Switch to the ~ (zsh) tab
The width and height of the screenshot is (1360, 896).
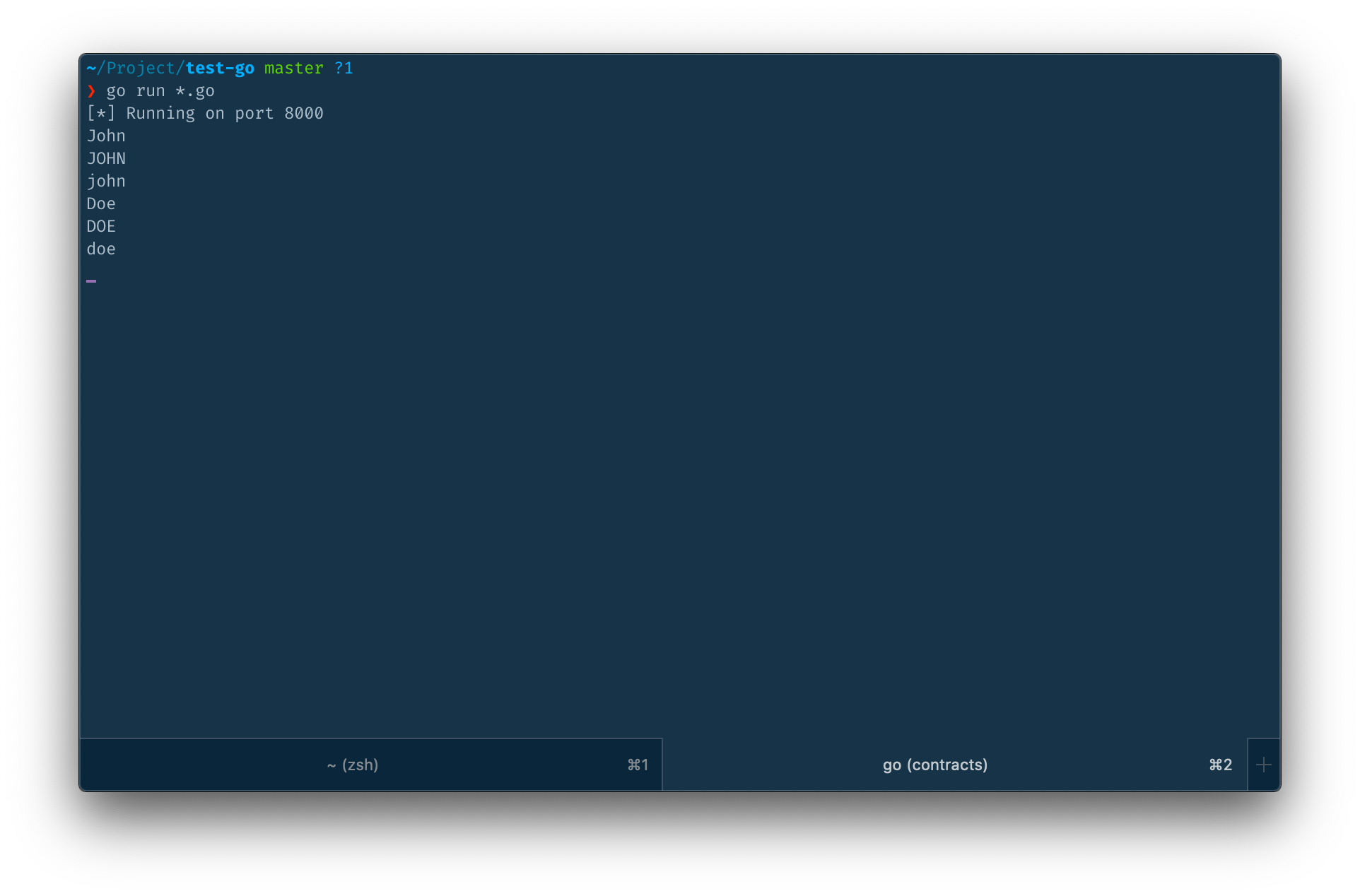click(x=370, y=765)
